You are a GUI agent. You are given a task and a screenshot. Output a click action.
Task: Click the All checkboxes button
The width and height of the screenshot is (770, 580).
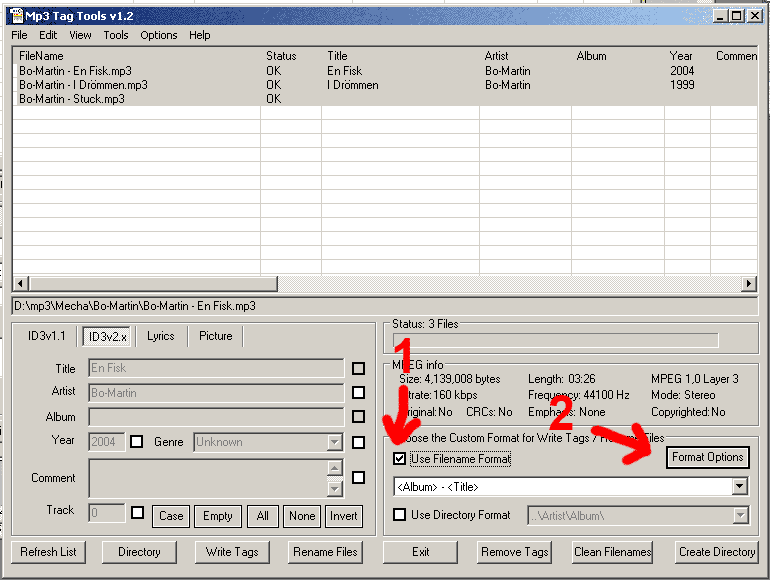[263, 516]
